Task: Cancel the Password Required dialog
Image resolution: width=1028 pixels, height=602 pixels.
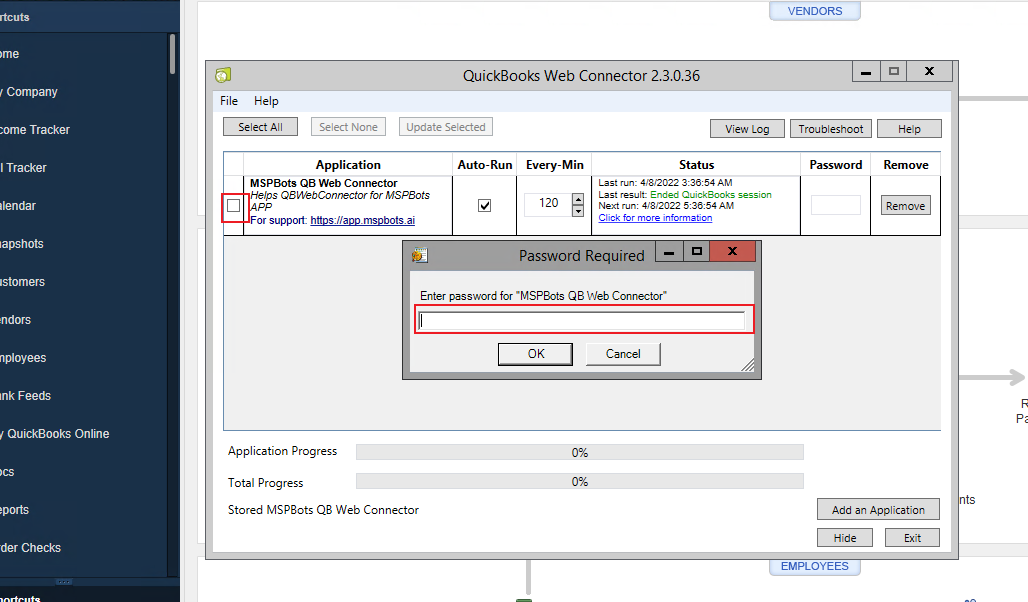Action: coord(622,354)
